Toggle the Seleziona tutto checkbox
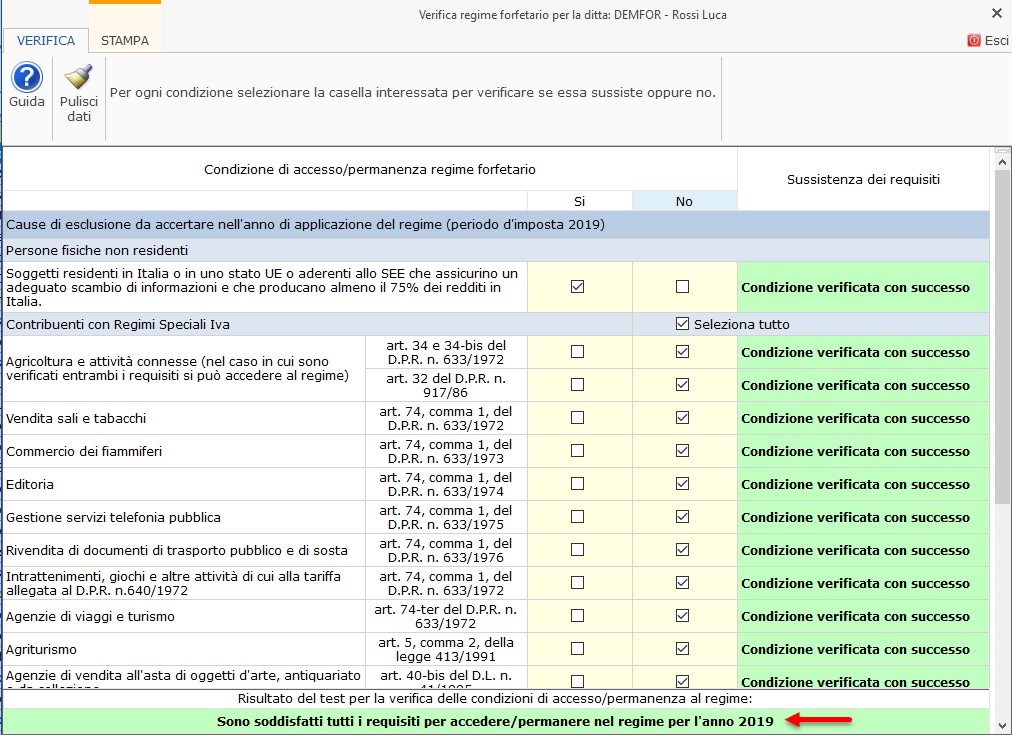The width and height of the screenshot is (1012, 735). coord(681,323)
